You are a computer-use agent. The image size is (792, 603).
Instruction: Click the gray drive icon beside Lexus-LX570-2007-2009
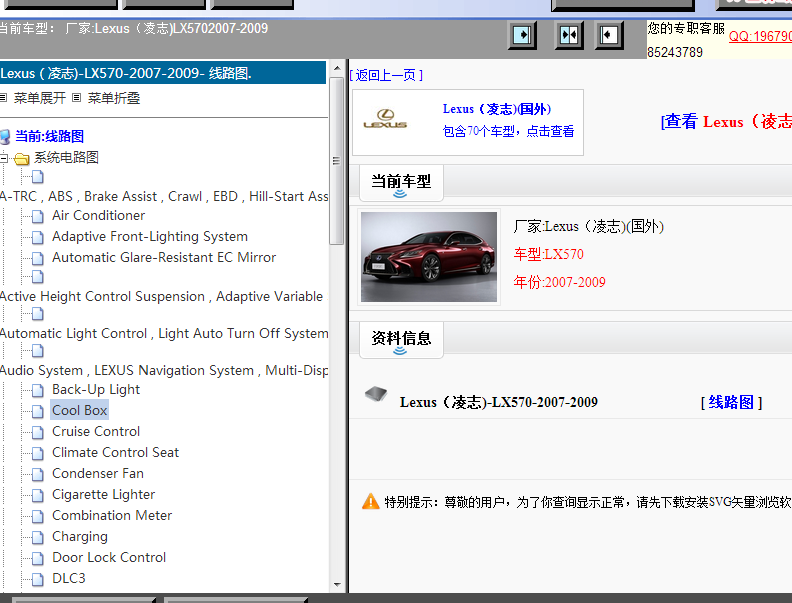(x=376, y=394)
